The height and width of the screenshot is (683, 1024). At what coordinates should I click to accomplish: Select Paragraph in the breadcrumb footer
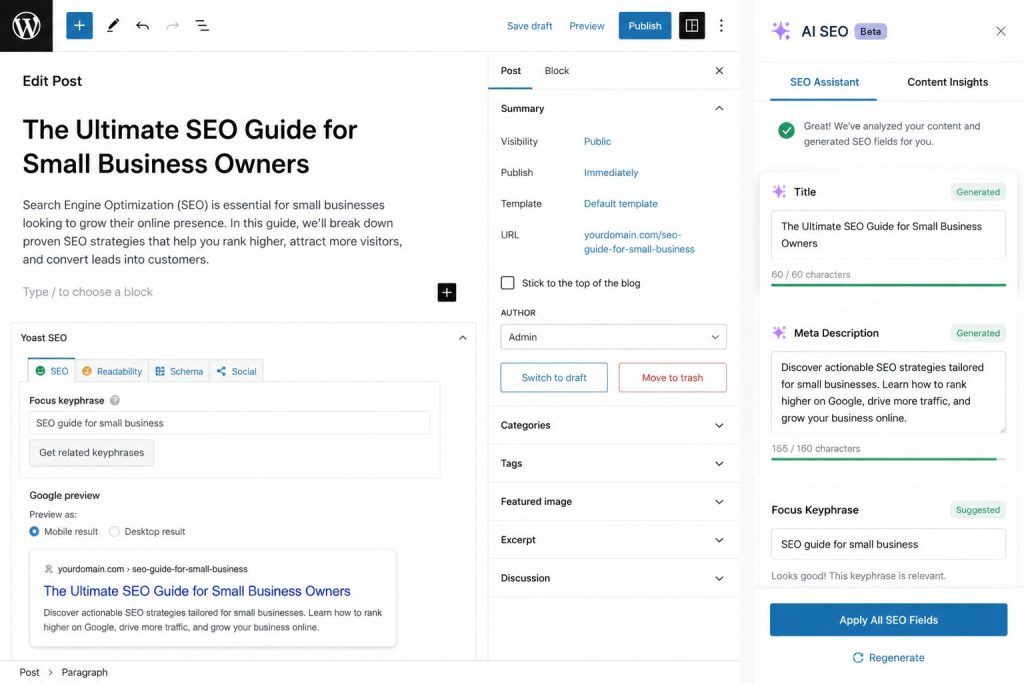[x=84, y=672]
